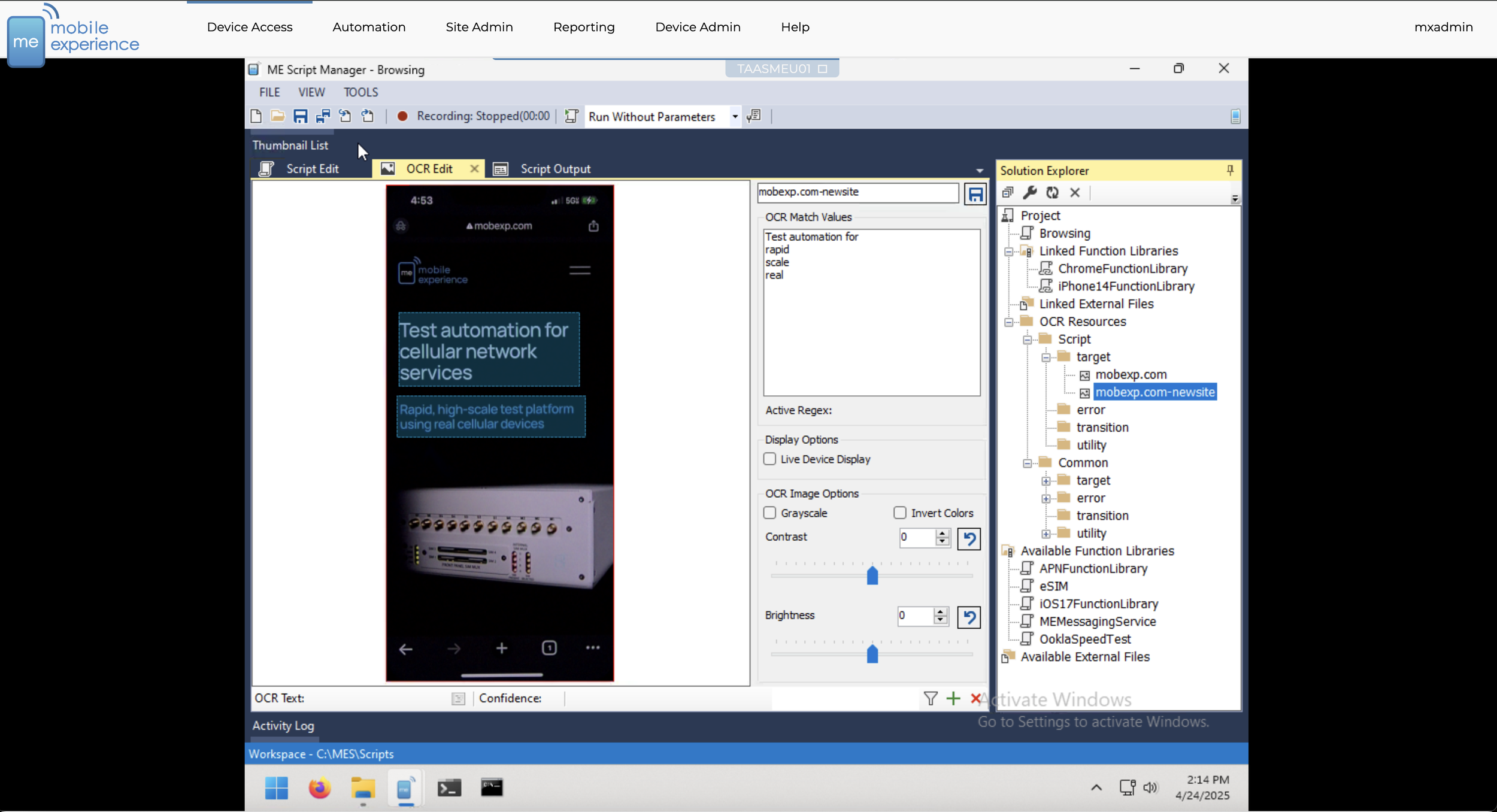Image resolution: width=1497 pixels, height=812 pixels.
Task: Click the red record button in toolbar
Action: [402, 116]
